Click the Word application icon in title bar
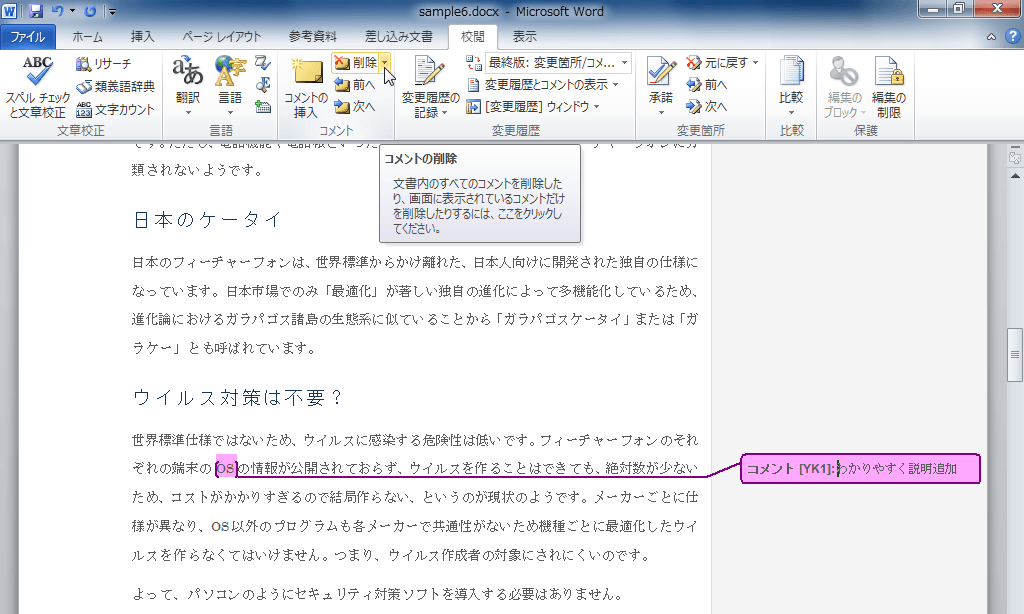Image resolution: width=1024 pixels, height=614 pixels. point(9,11)
